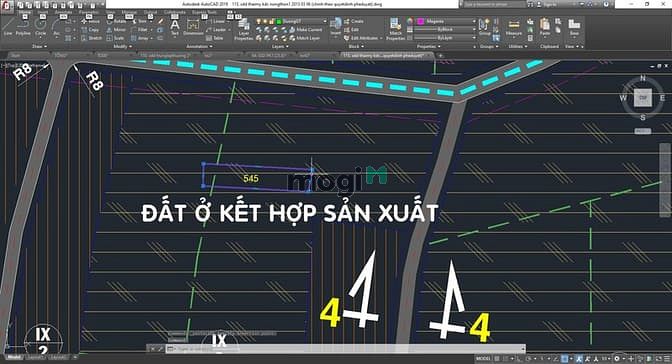672x364 pixels.
Task: Insert a Leader annotation
Action: coord(216,30)
